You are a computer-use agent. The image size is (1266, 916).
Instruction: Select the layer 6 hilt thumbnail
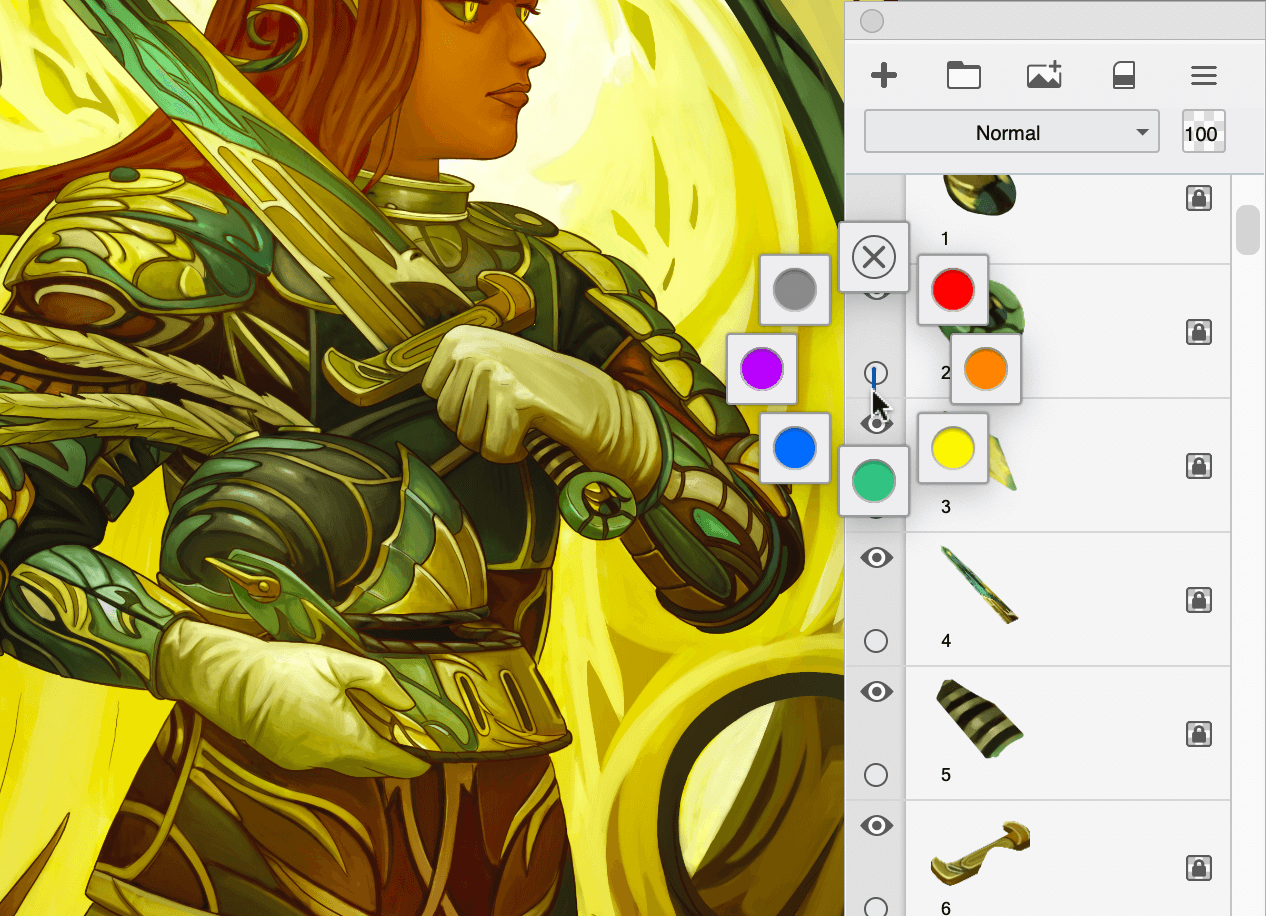point(980,853)
